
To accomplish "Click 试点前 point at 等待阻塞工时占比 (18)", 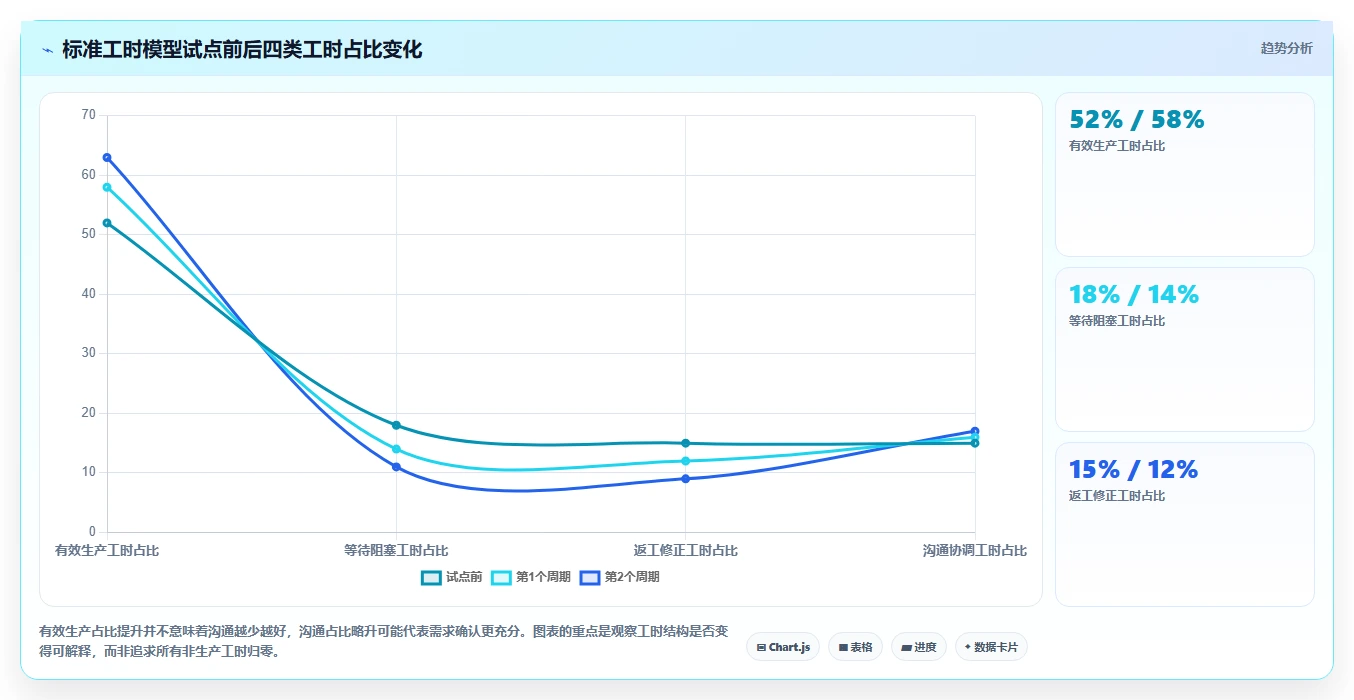I will point(396,425).
